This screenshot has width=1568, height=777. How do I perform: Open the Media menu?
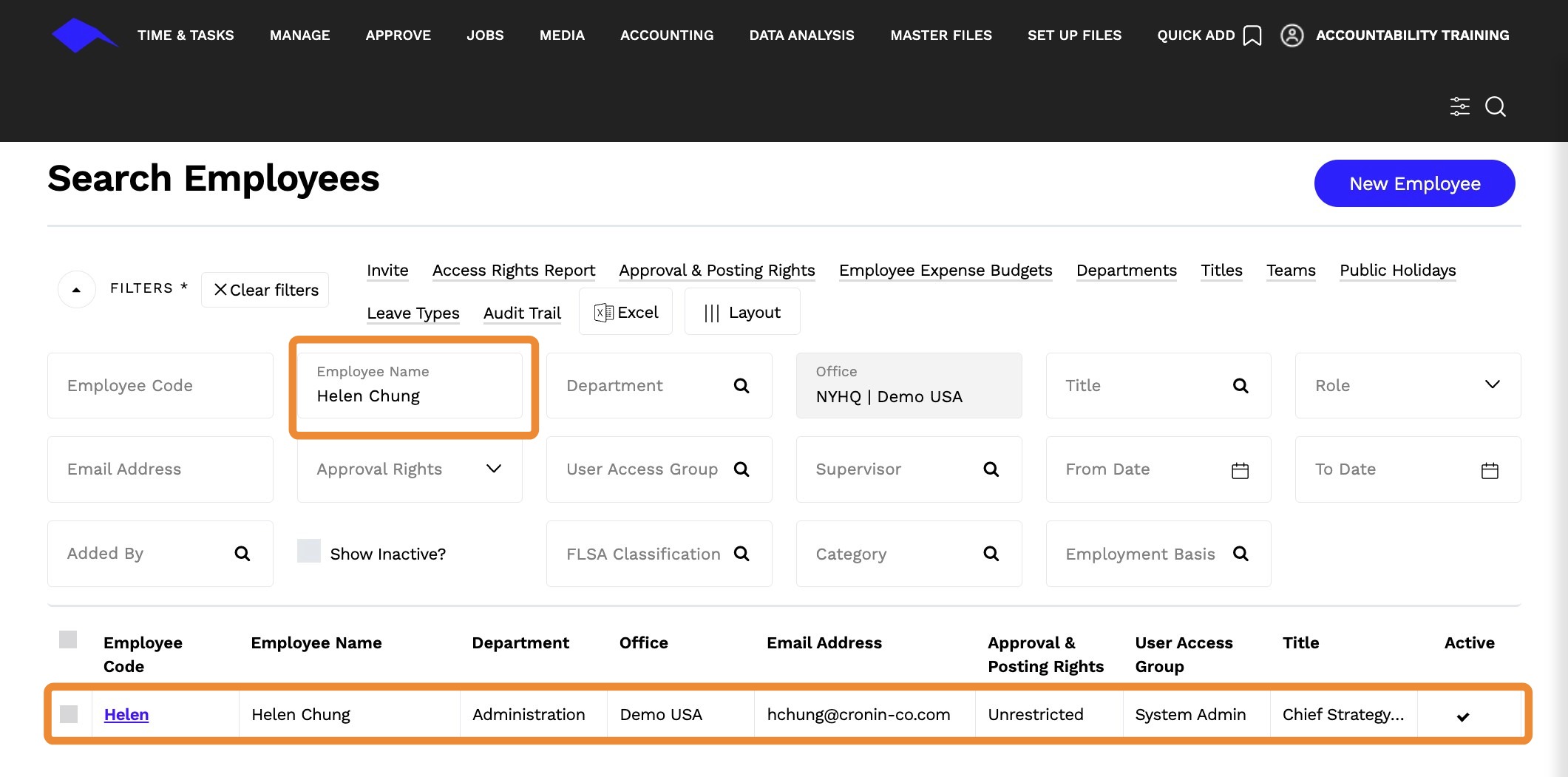pos(562,35)
